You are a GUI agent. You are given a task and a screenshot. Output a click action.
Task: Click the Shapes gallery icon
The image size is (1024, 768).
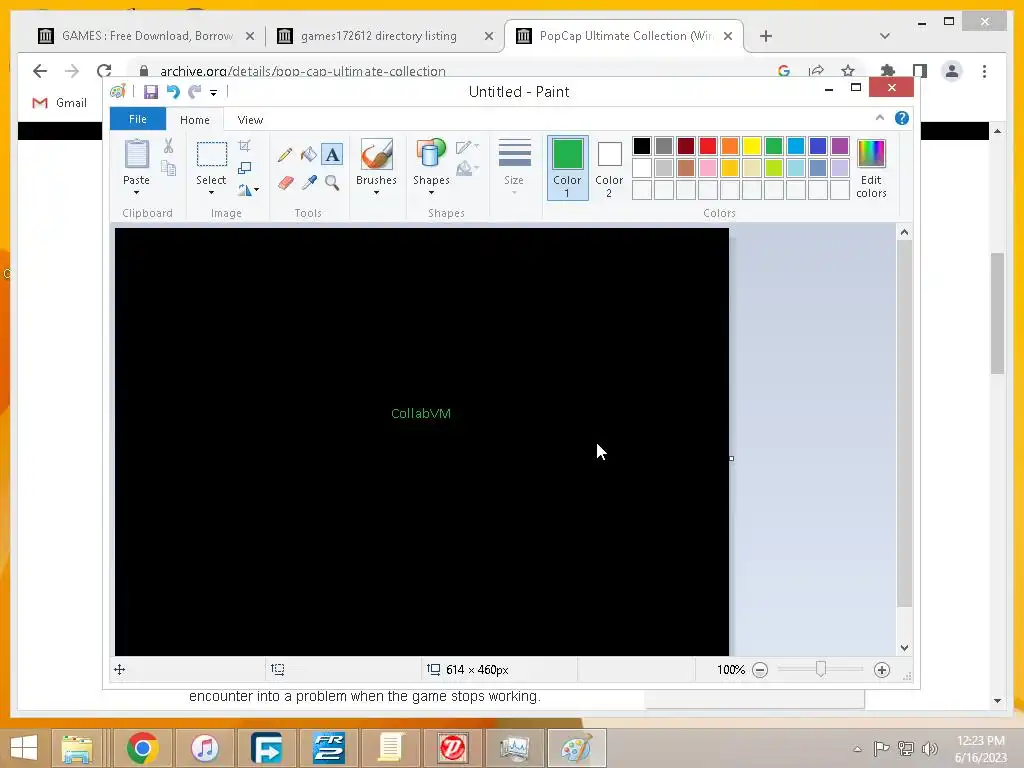431,155
